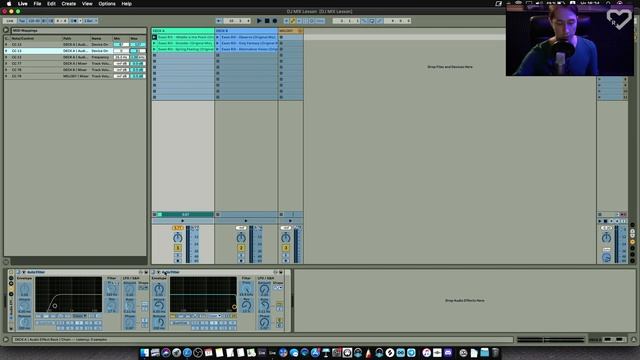Launch the third clip in DECK B

pyautogui.click(x=218, y=49)
